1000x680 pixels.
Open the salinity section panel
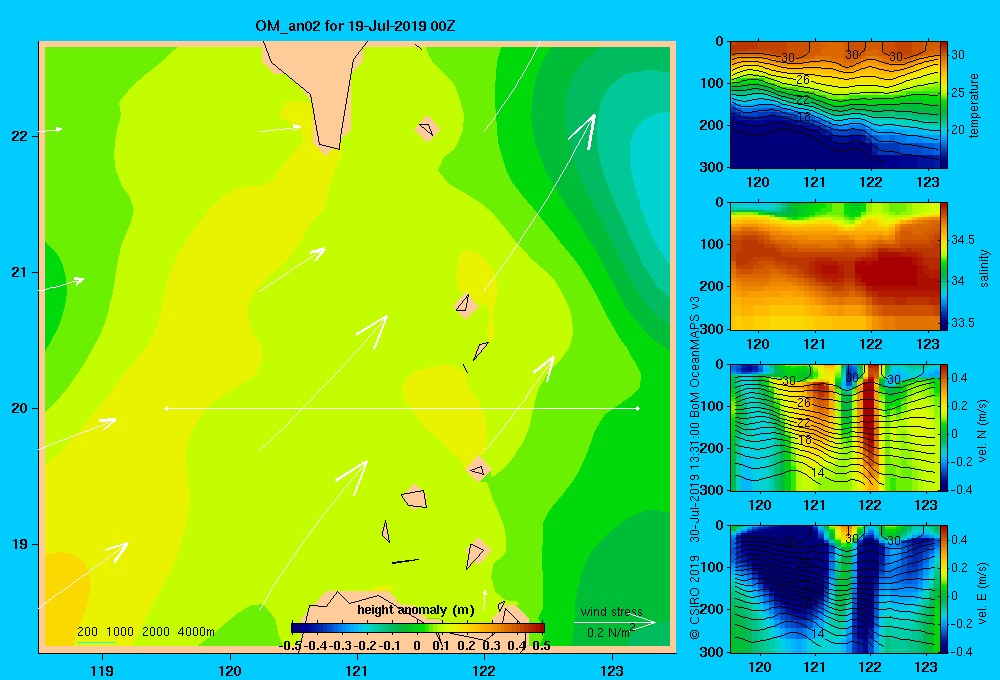tap(835, 266)
